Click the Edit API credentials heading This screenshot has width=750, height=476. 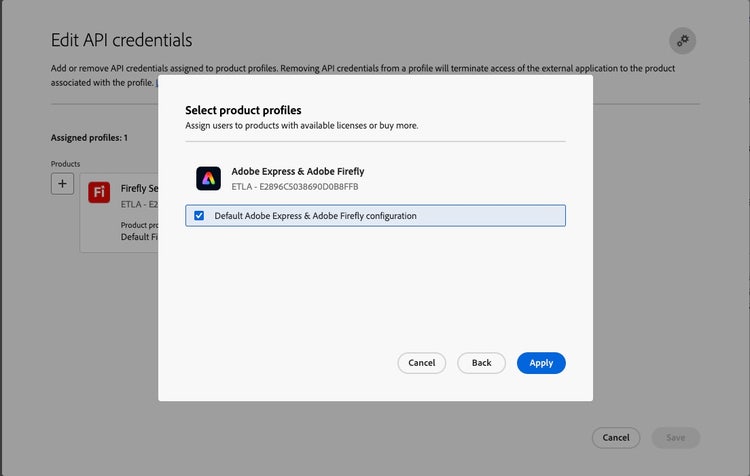coord(121,40)
